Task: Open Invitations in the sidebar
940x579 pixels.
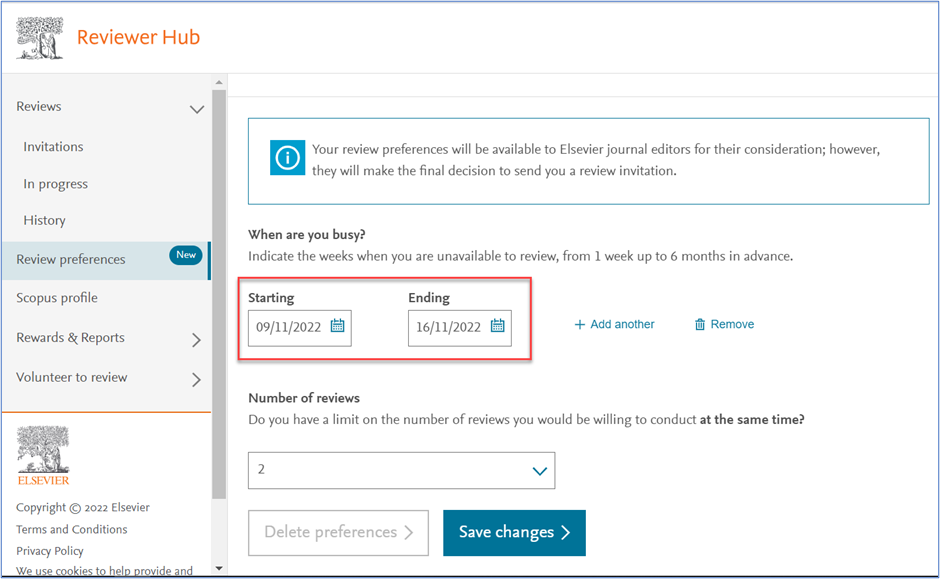Action: [53, 147]
